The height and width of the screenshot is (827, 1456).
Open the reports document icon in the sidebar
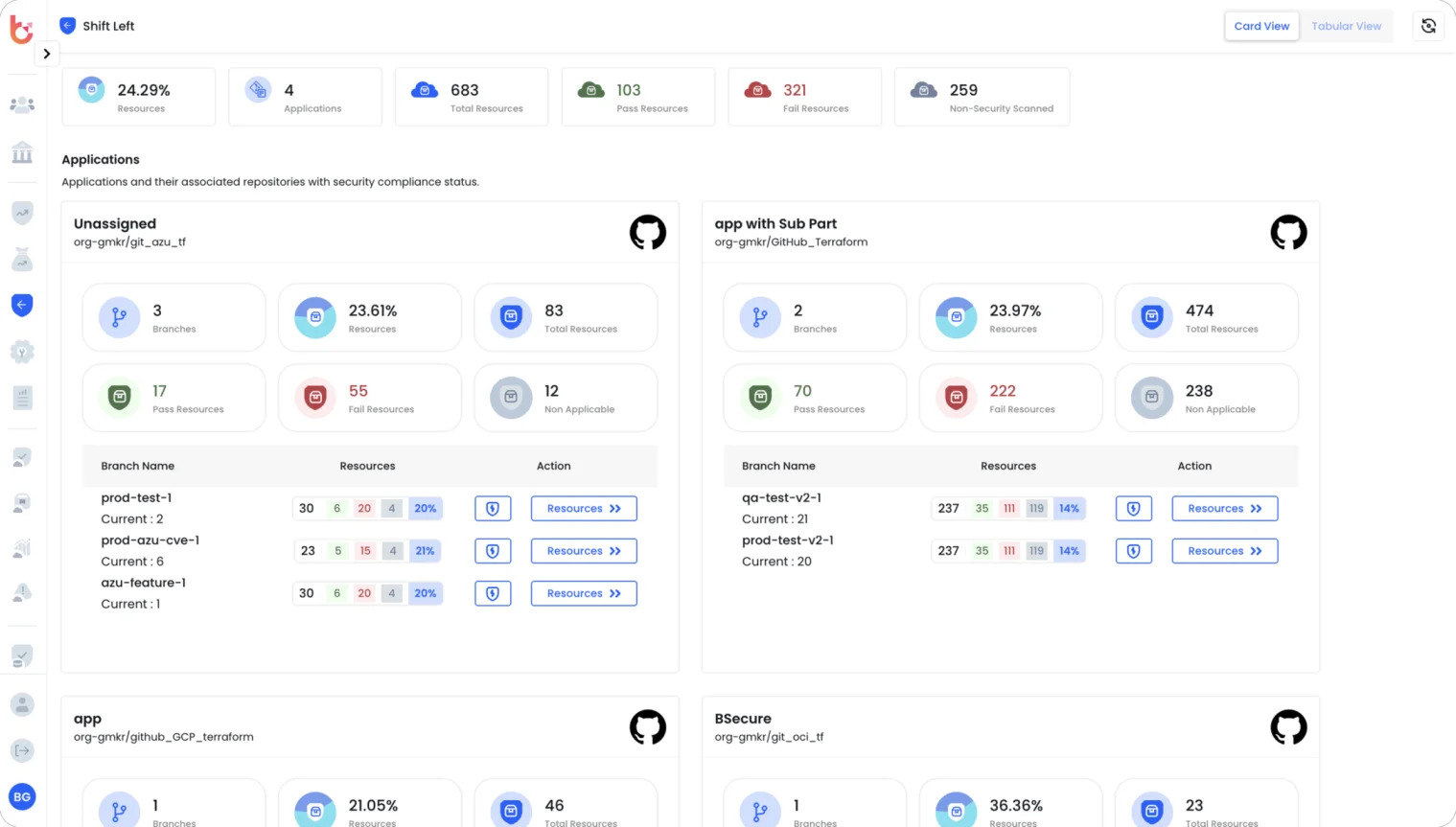click(21, 397)
